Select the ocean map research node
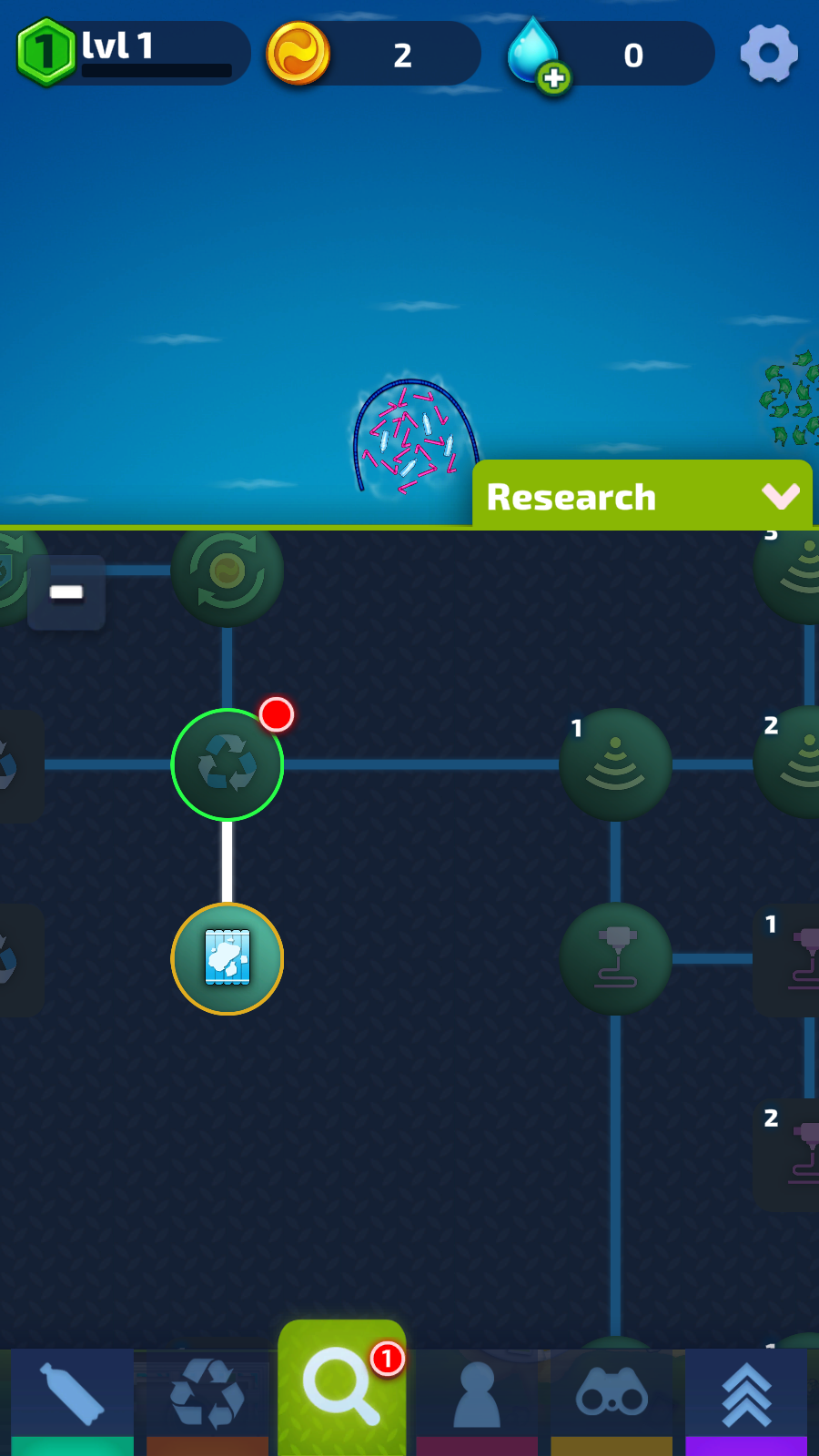Viewport: 819px width, 1456px height. [227, 958]
